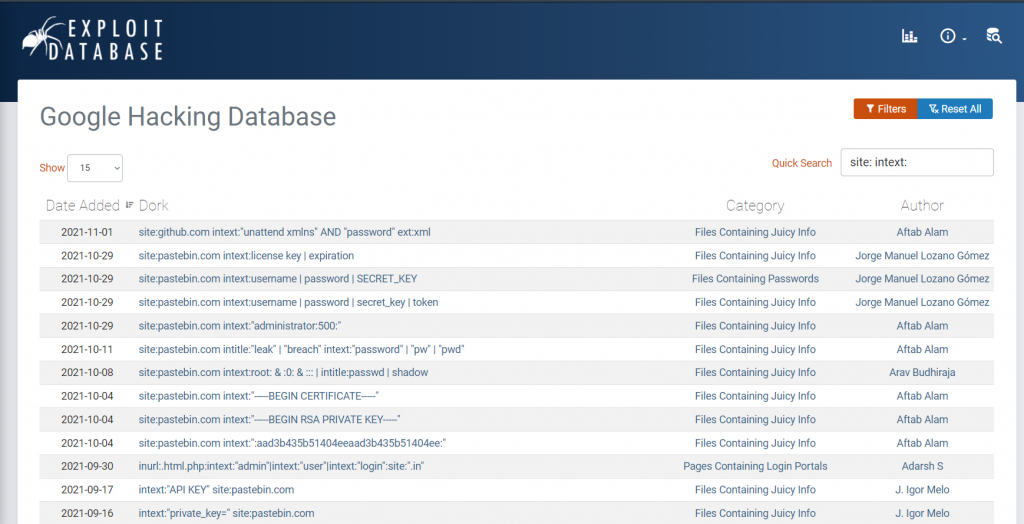Click Aftab Alam author in the 2021-11-01 row
The image size is (1024, 524).
pyautogui.click(x=922, y=232)
